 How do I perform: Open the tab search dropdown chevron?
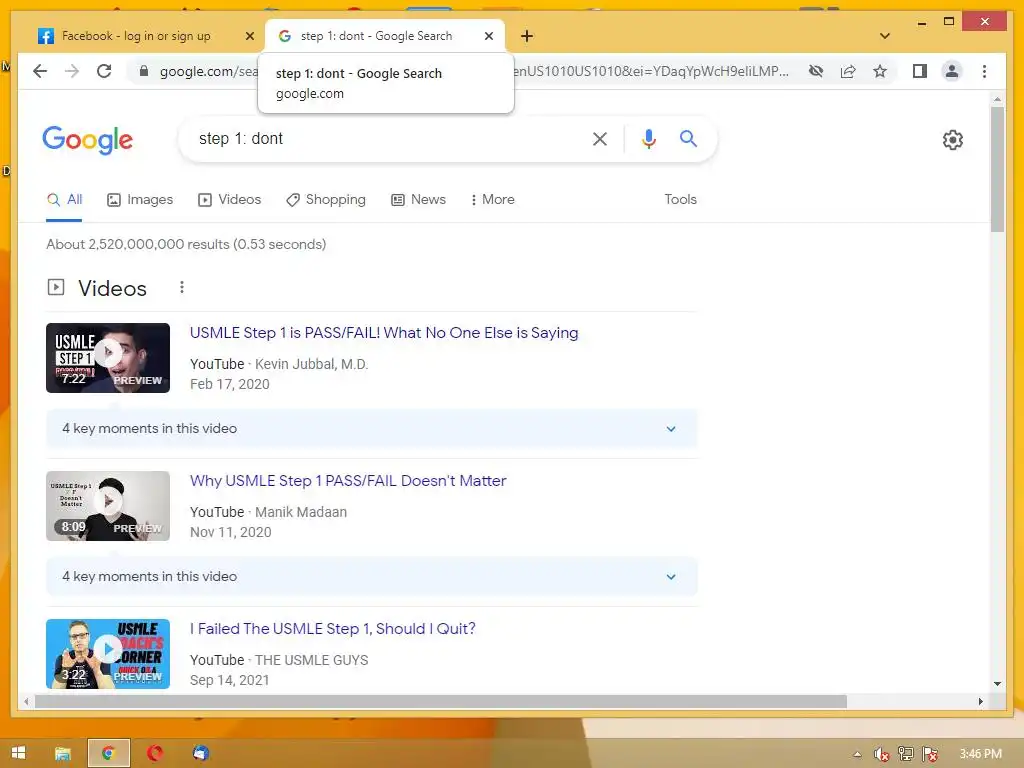click(884, 36)
